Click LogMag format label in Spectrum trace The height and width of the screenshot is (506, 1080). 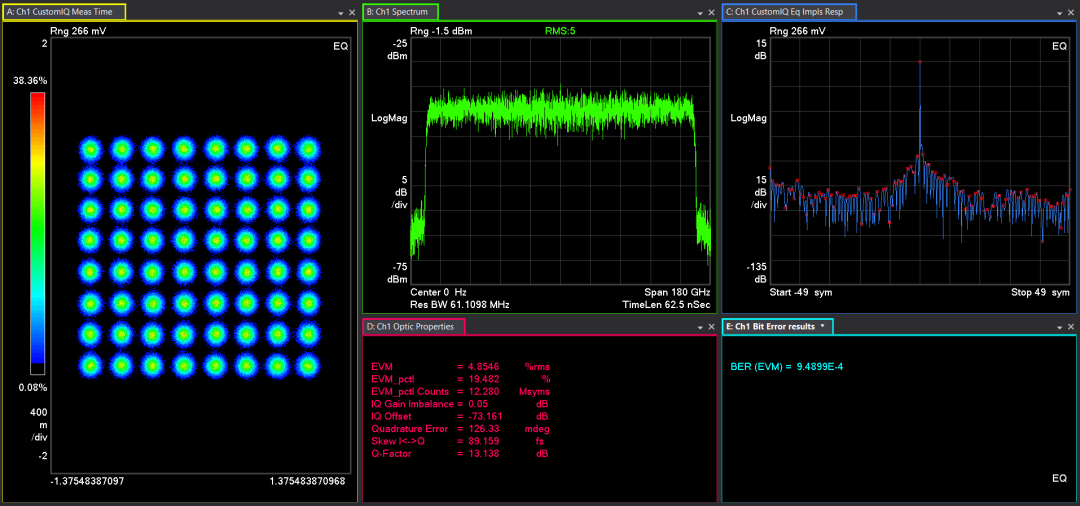pos(388,118)
